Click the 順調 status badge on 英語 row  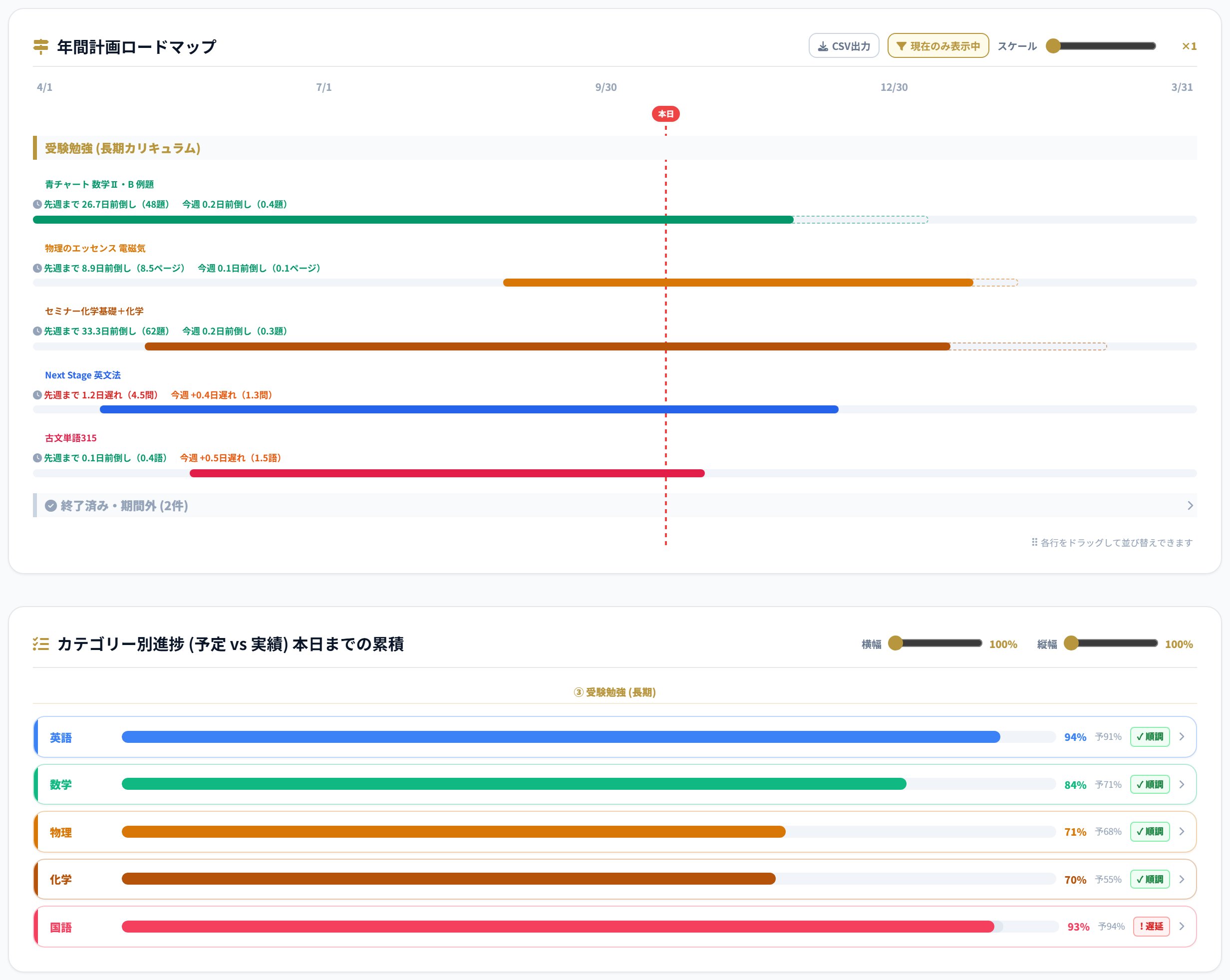[x=1150, y=736]
